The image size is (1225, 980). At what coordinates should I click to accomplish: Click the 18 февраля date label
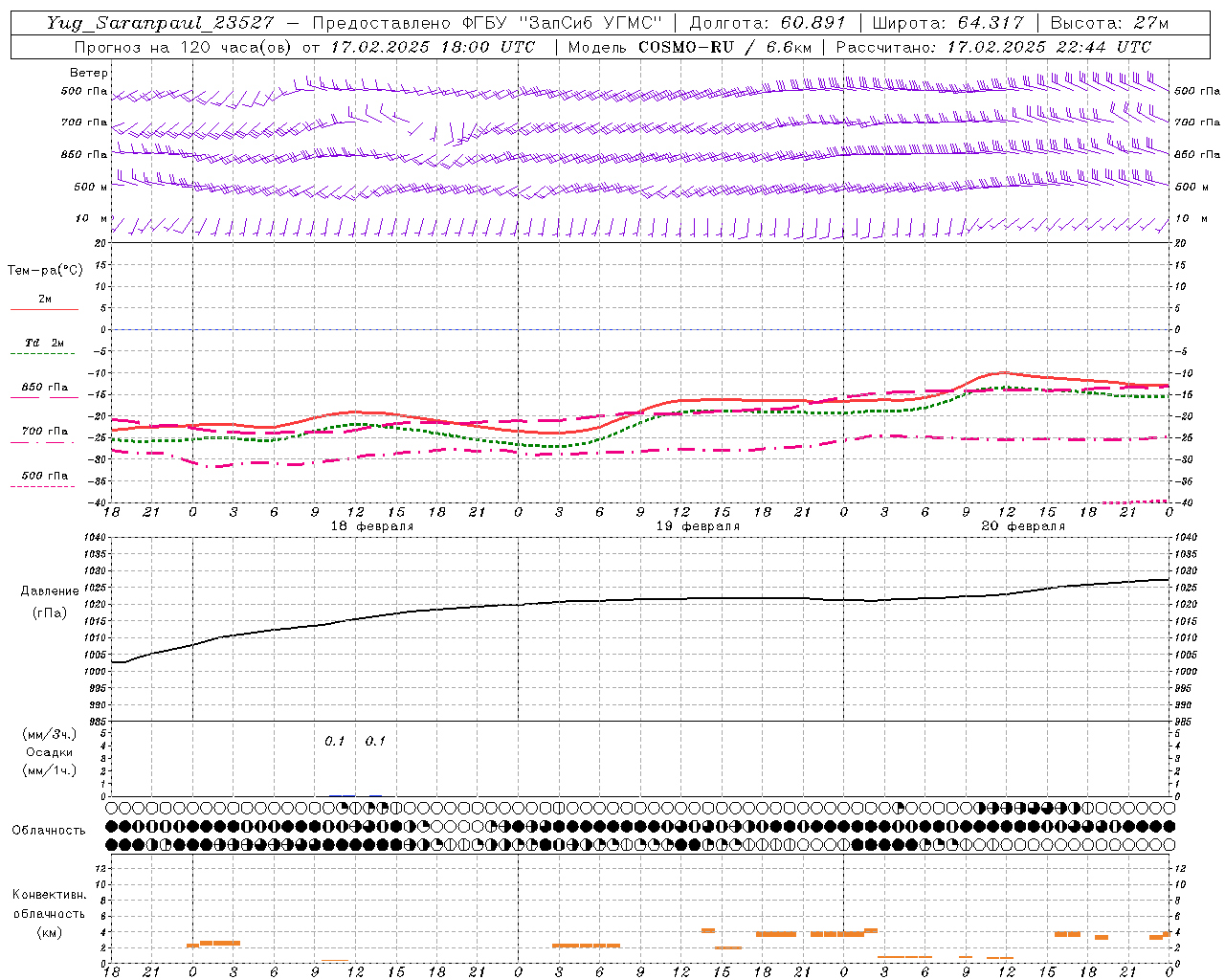point(372,526)
